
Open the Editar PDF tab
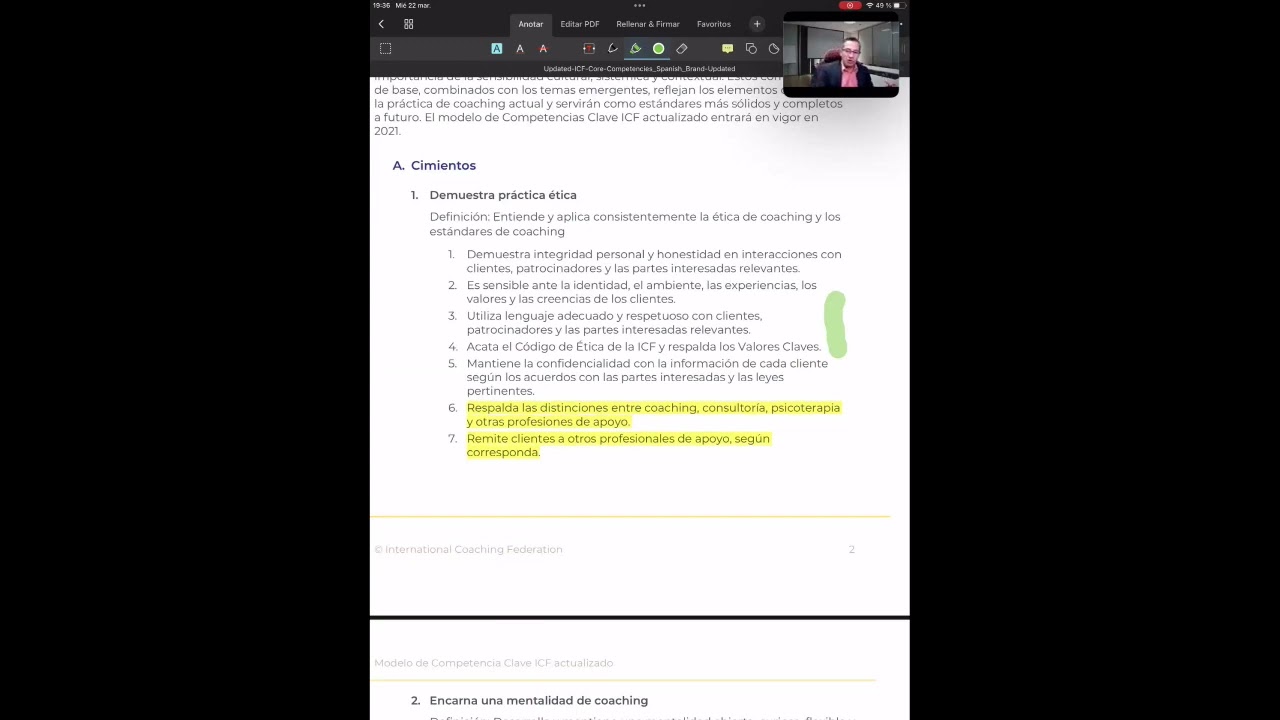point(580,24)
